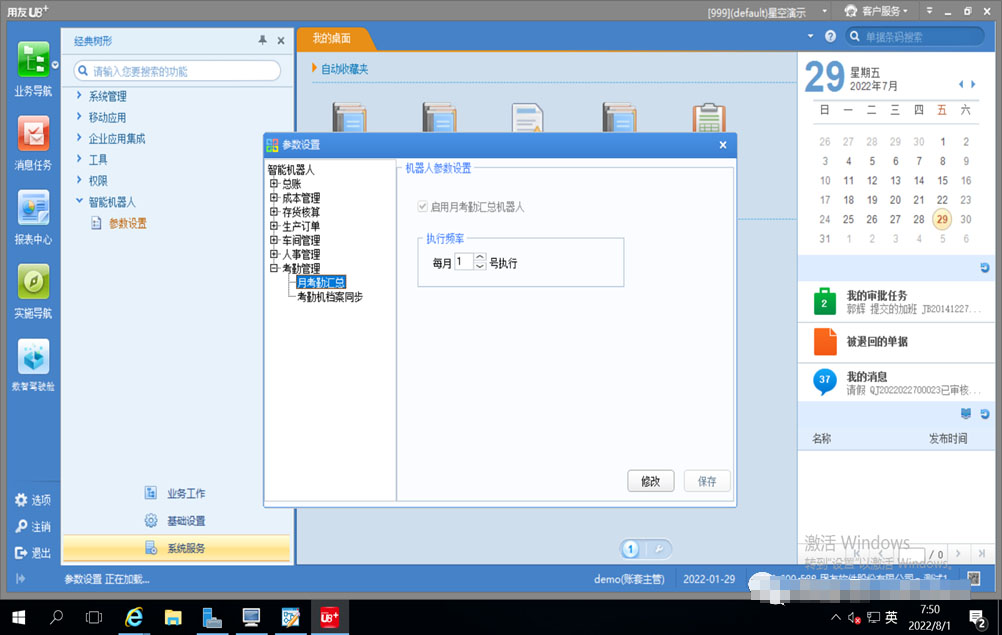Click the 保存 button

707,481
